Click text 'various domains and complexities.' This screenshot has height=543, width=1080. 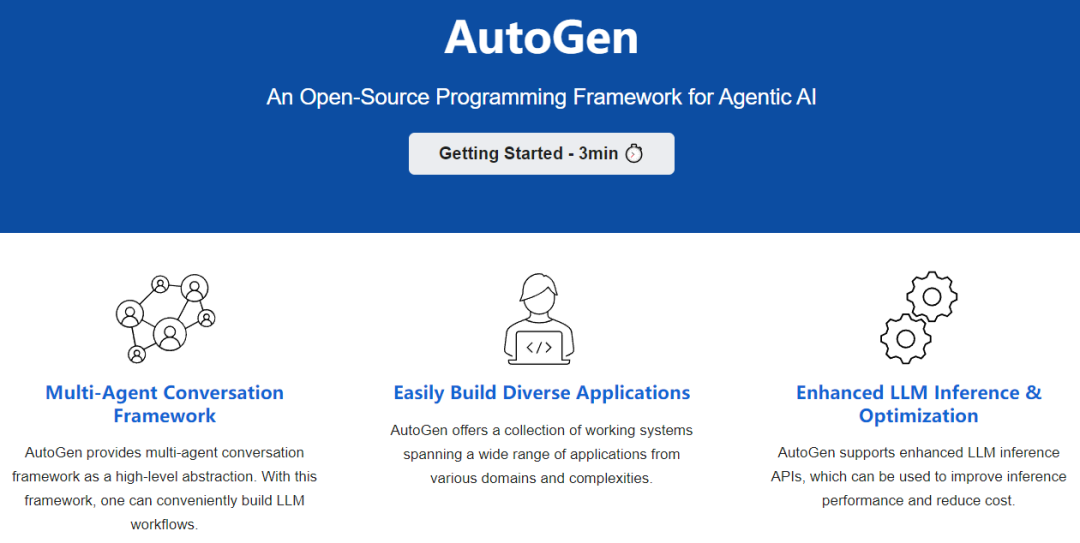pos(541,478)
